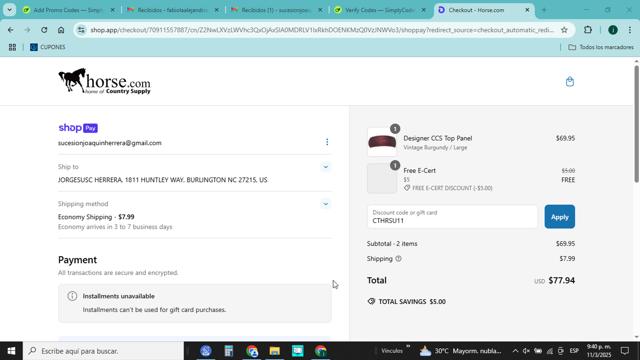Show shipping info tooltip icon

pyautogui.click(x=398, y=258)
